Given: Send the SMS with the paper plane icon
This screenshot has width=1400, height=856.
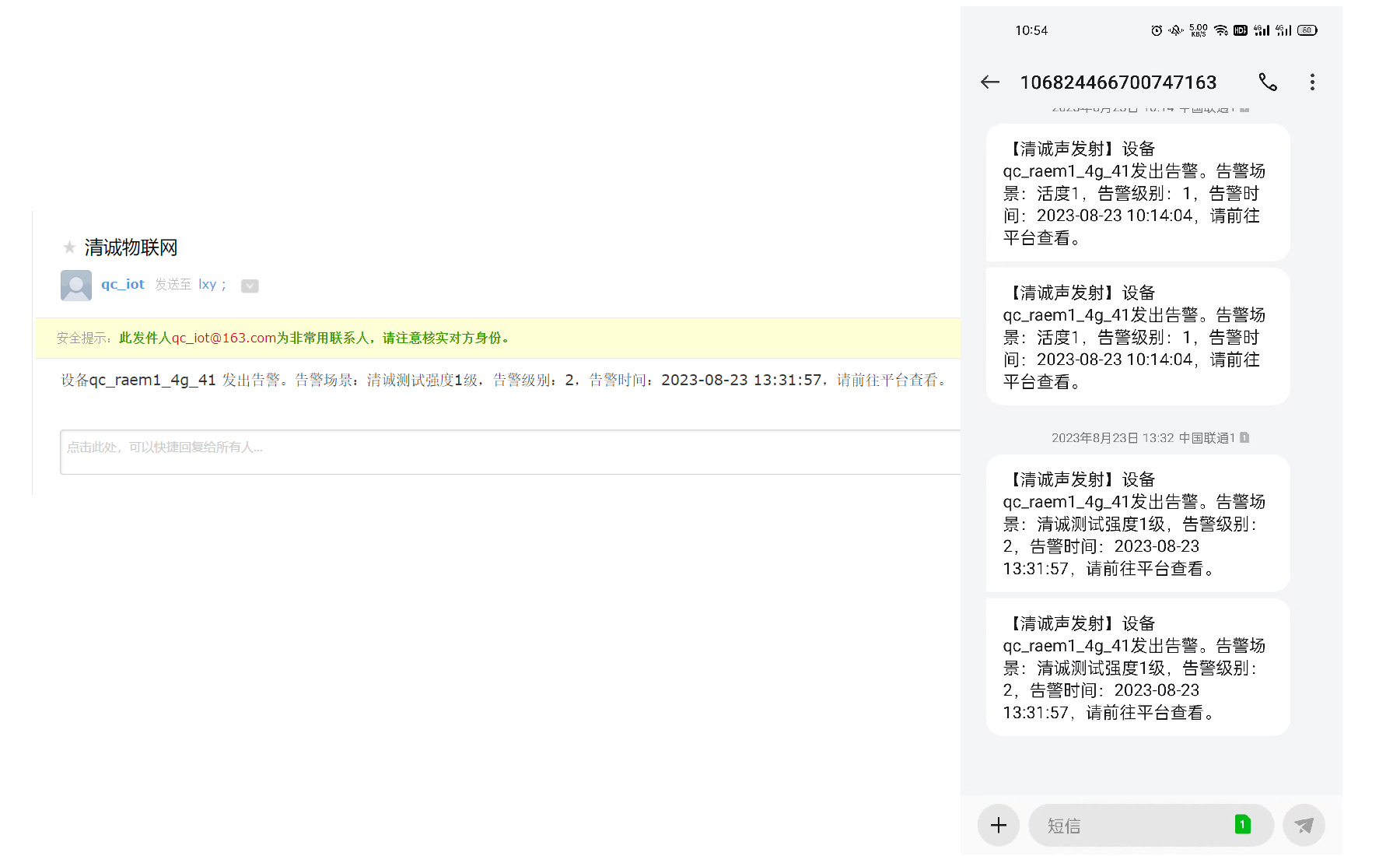Looking at the screenshot, I should coord(1304,824).
